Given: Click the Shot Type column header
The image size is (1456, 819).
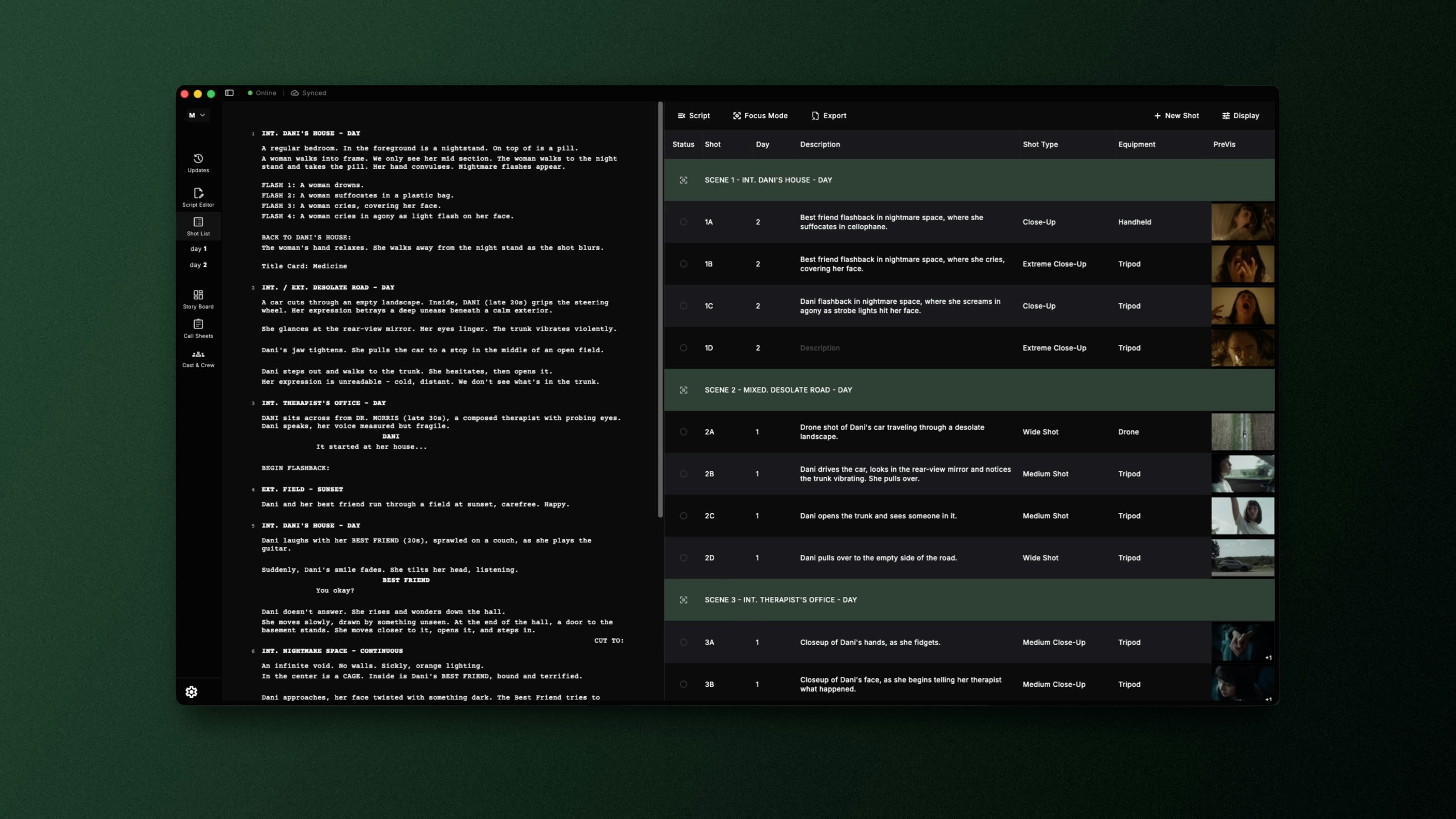Looking at the screenshot, I should (1040, 144).
